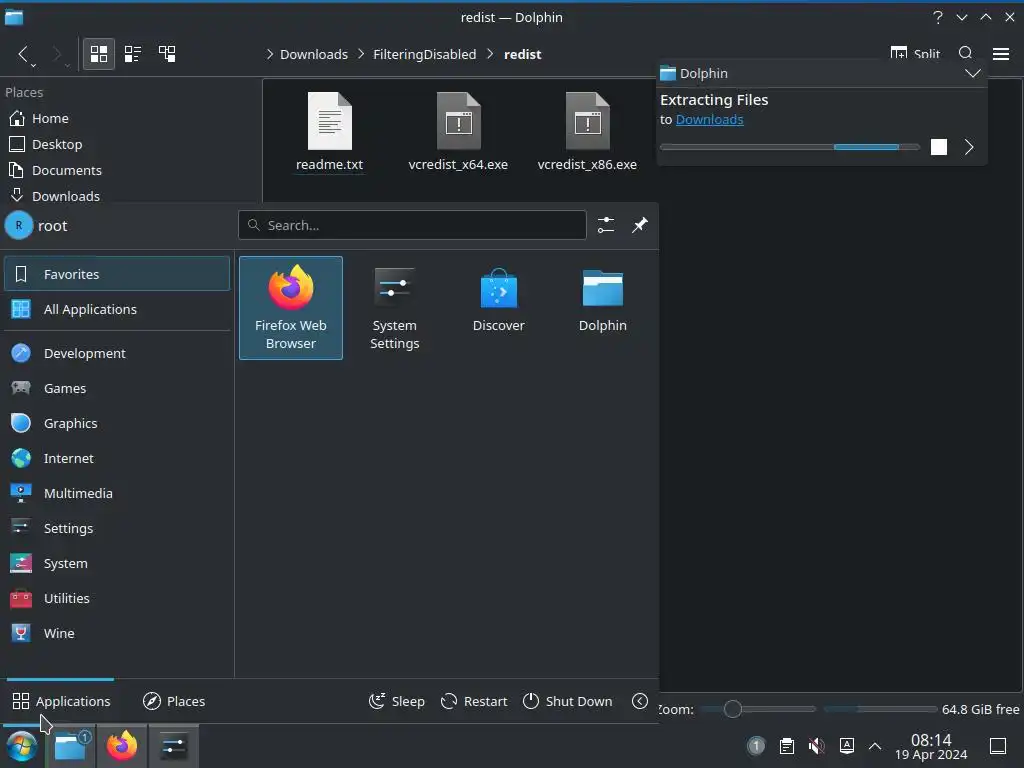Open the Multimedia category

pos(117,494)
